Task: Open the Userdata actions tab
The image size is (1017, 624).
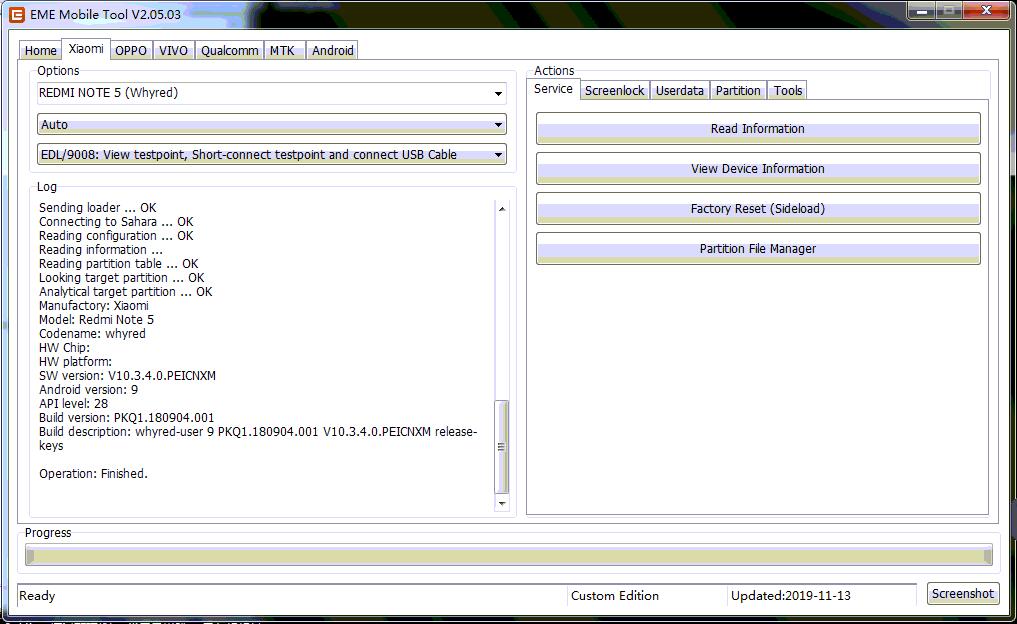Action: click(680, 91)
